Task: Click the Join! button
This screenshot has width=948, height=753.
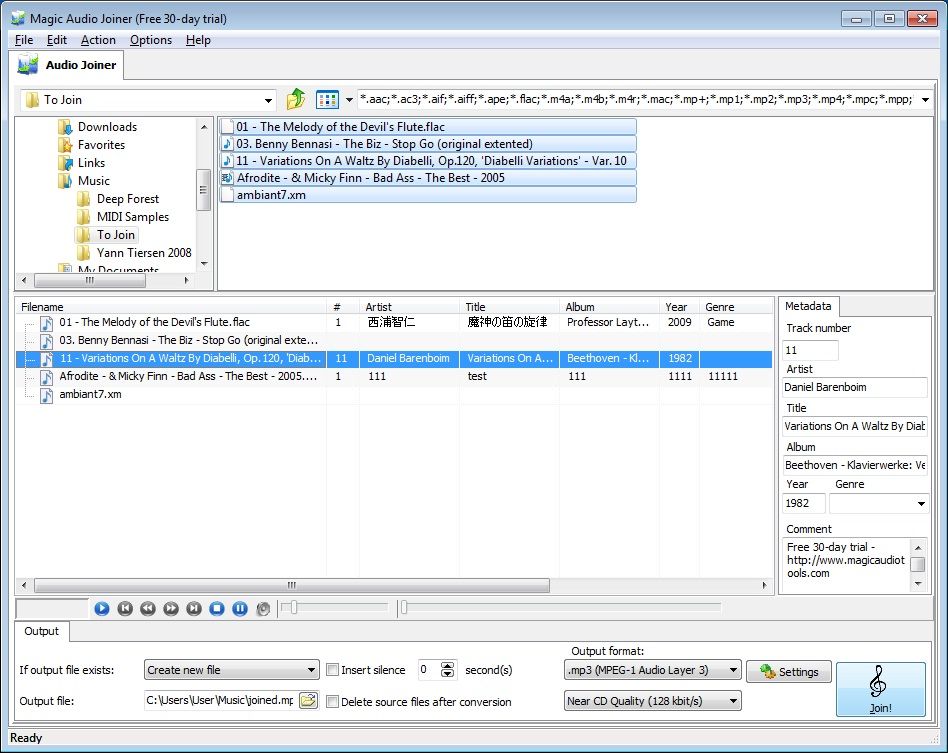Action: click(x=880, y=689)
